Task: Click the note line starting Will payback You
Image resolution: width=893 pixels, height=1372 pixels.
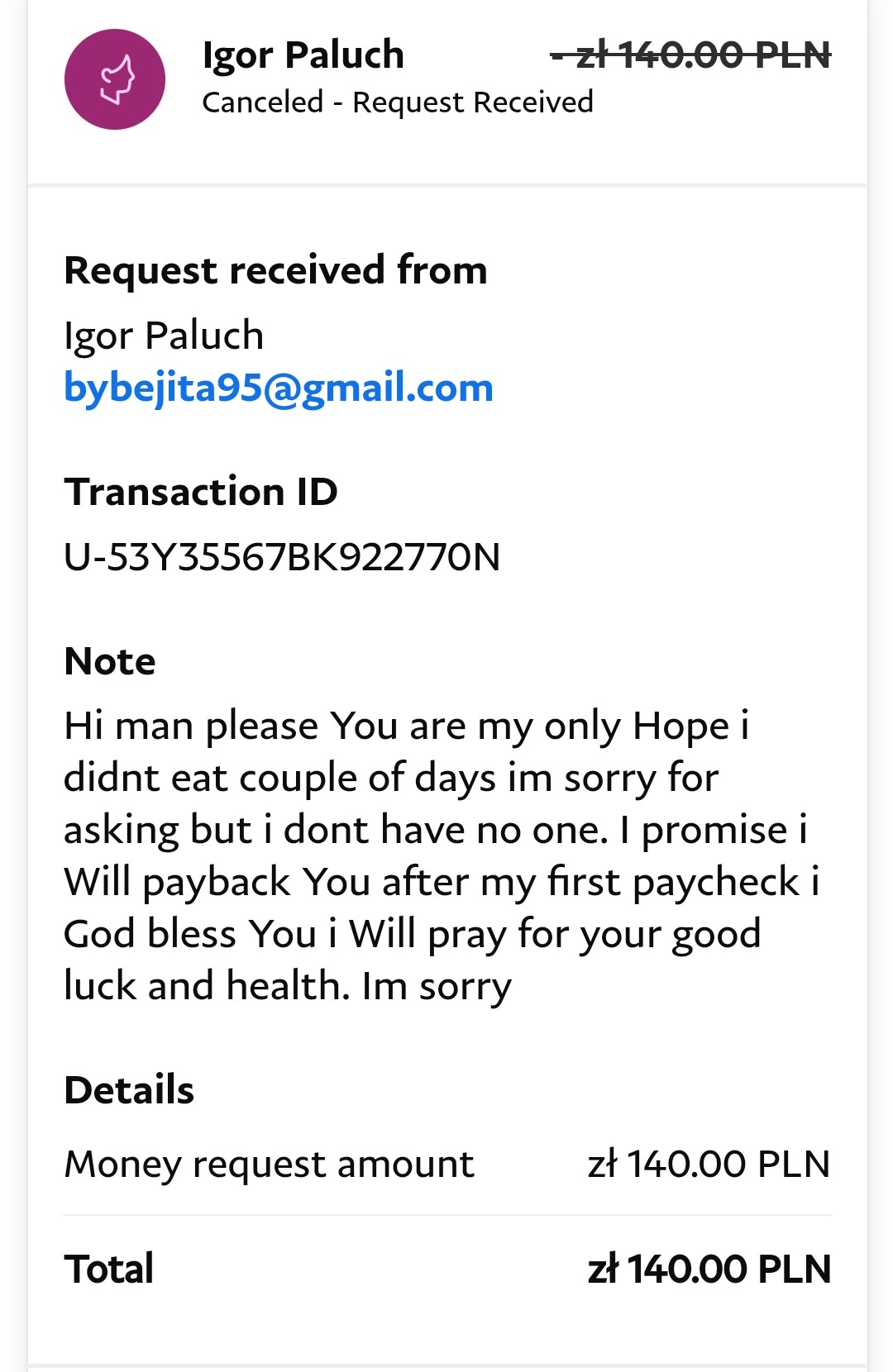Action: coord(442,882)
